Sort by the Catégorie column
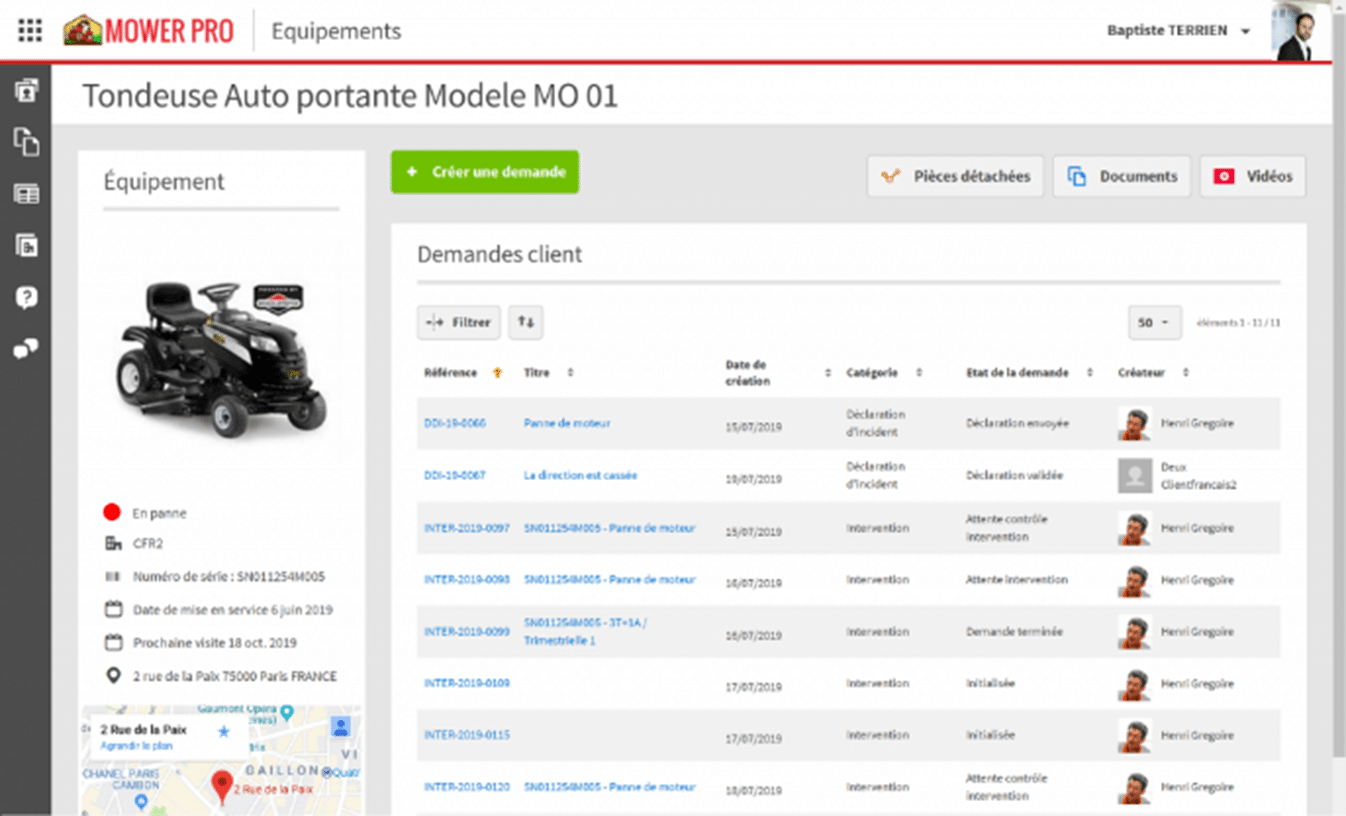The image size is (1346, 816). tap(918, 373)
